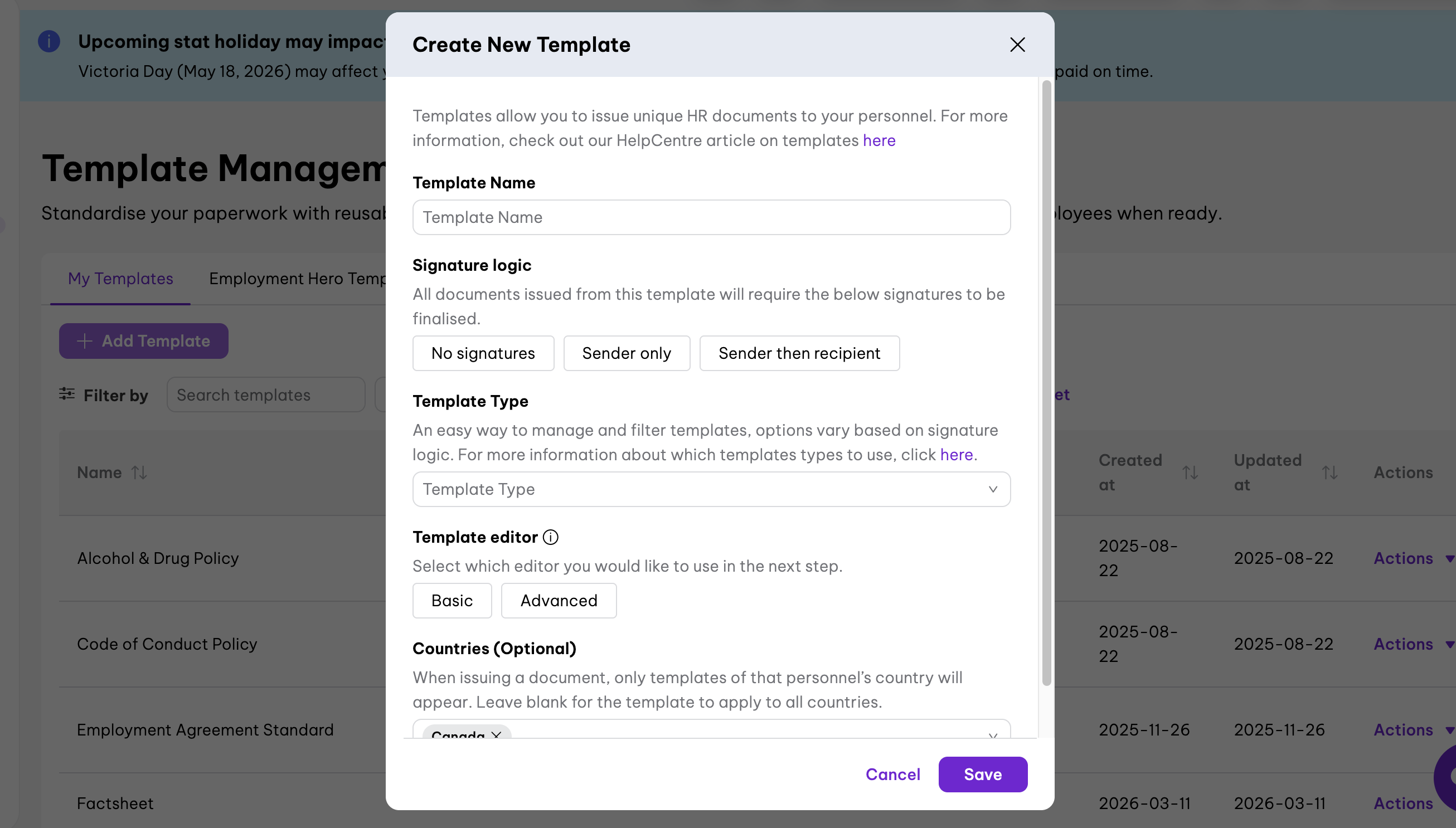Choose the Advanced template editor
The image size is (1456, 828).
(559, 601)
